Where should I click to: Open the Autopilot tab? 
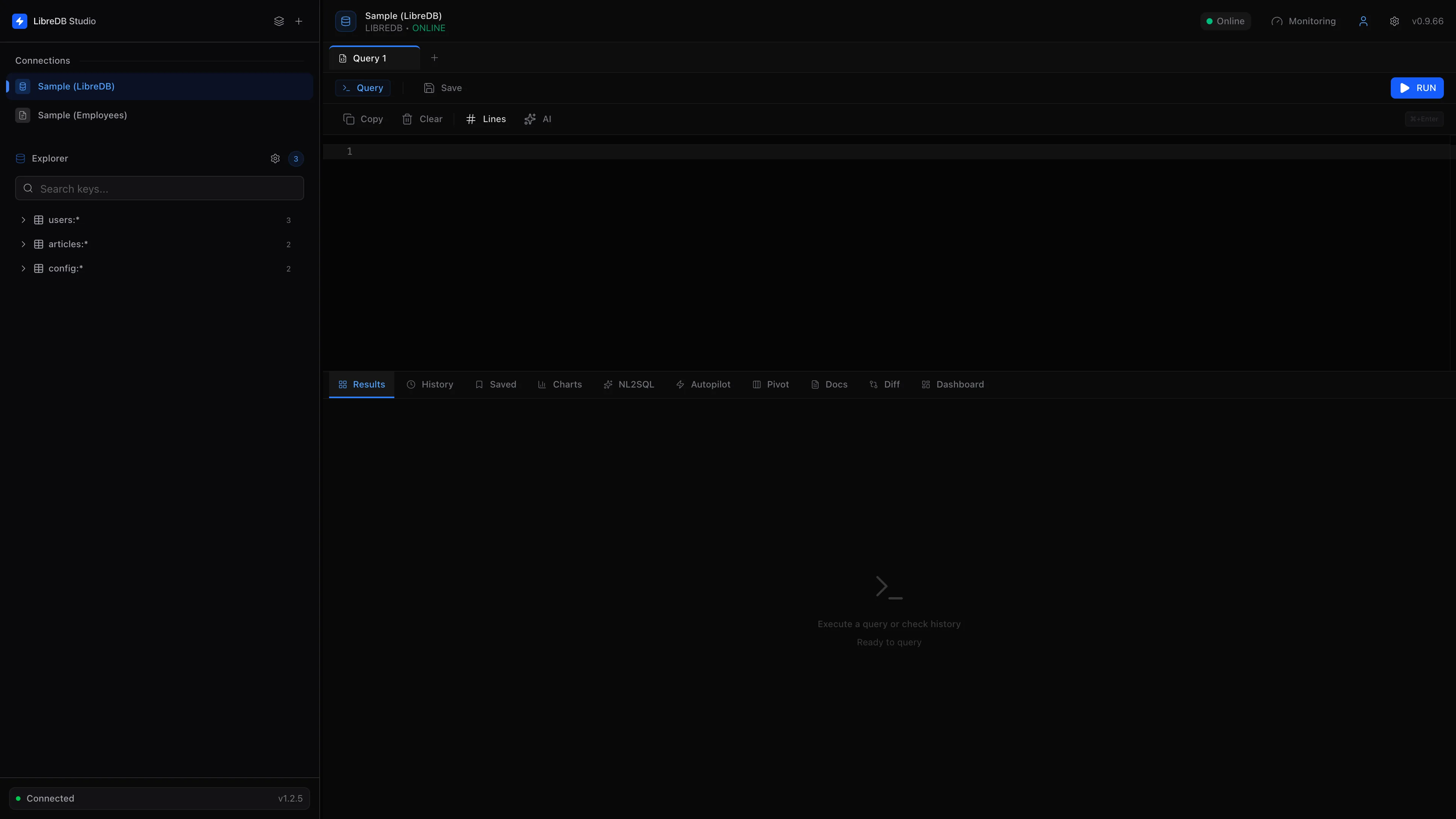point(703,384)
